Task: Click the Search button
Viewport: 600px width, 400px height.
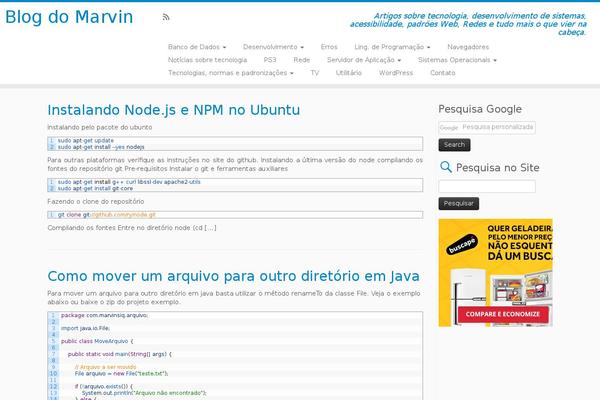Action: click(x=454, y=145)
